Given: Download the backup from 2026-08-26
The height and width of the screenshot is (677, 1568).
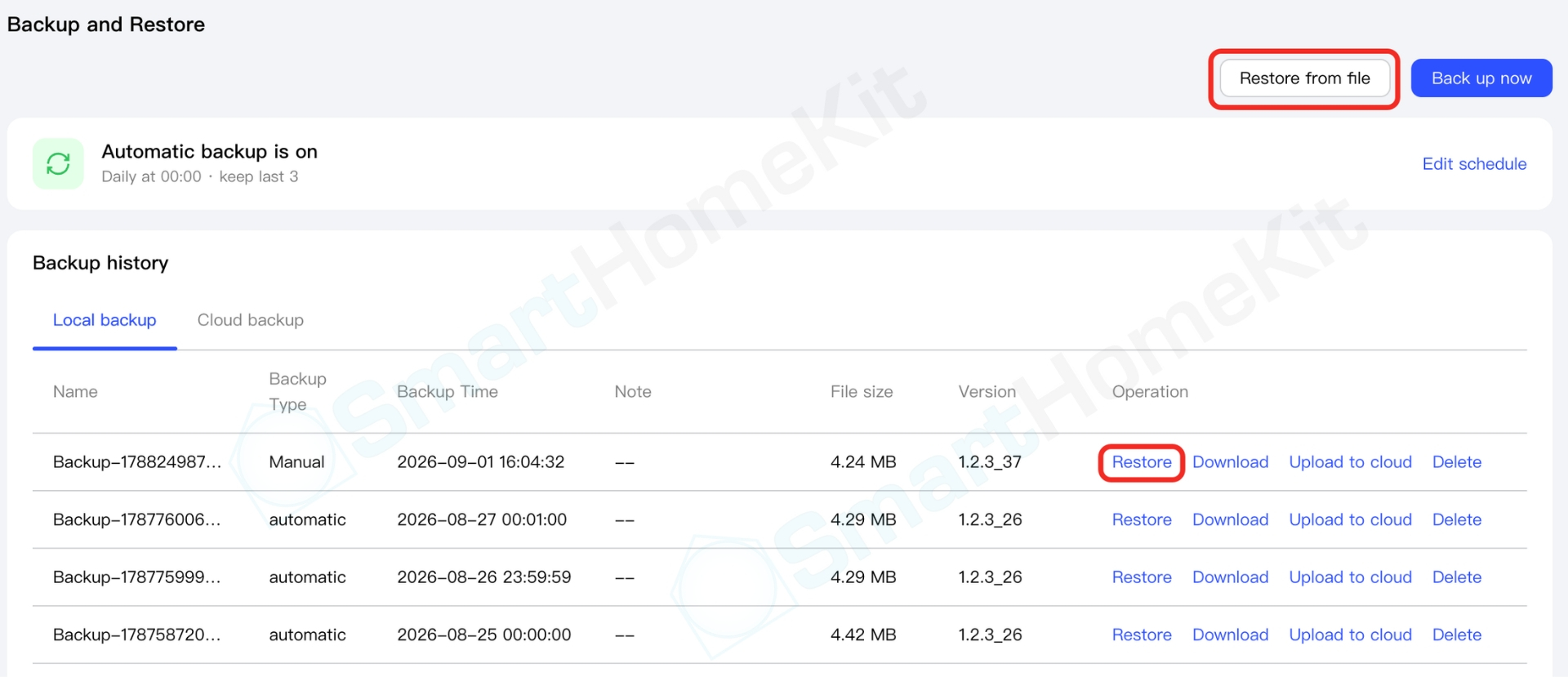Looking at the screenshot, I should tap(1230, 577).
